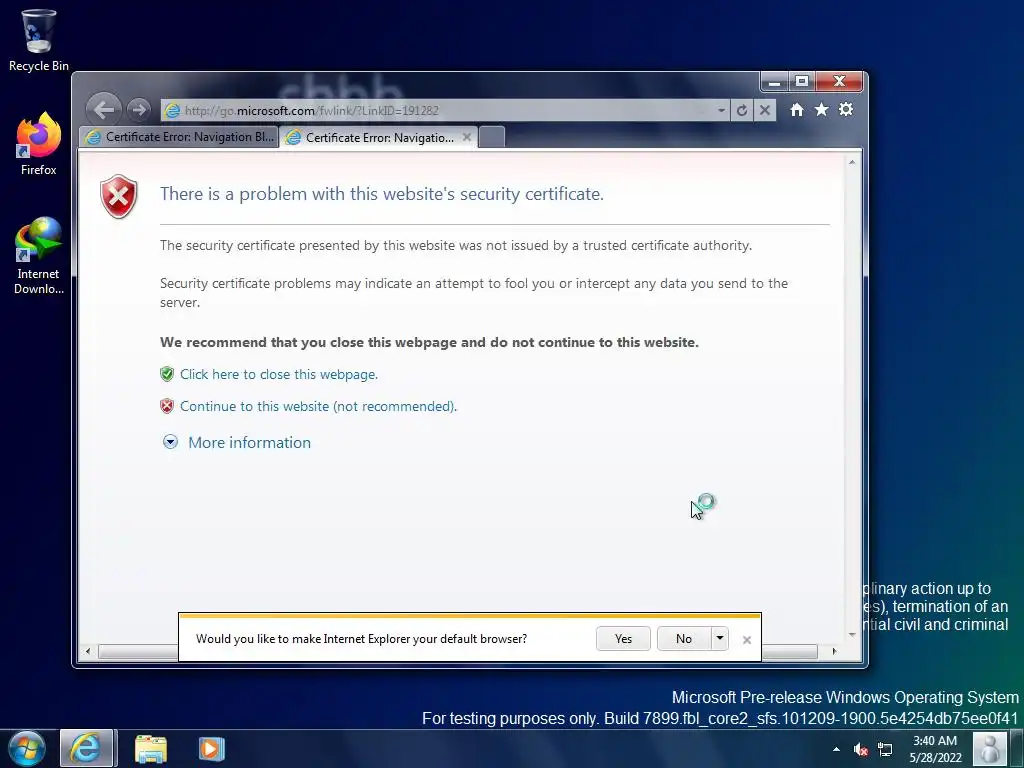Screen dimensions: 1024x768
Task: Click the certificate problem heading text
Action: click(x=382, y=194)
